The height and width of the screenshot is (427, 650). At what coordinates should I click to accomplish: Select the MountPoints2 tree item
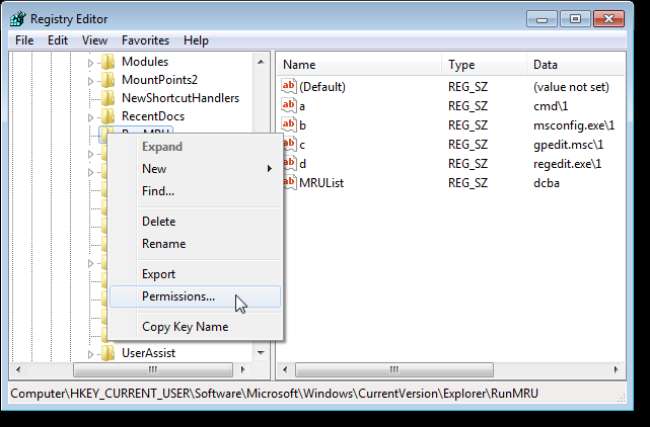[x=160, y=80]
